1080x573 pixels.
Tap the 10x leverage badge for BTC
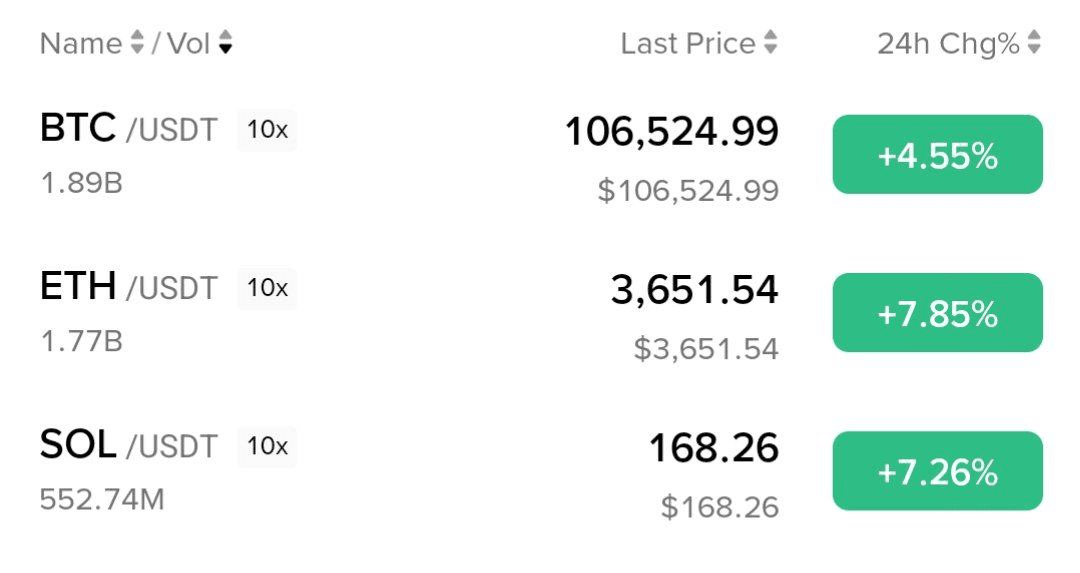[267, 131]
